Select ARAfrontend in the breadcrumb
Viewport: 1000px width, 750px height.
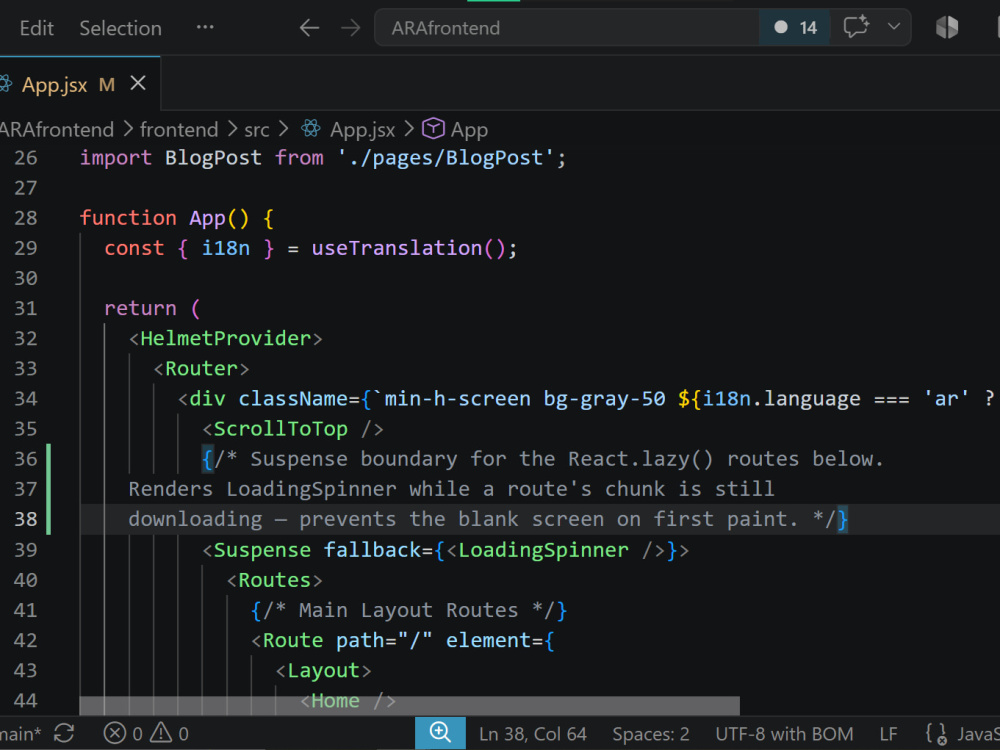point(57,129)
